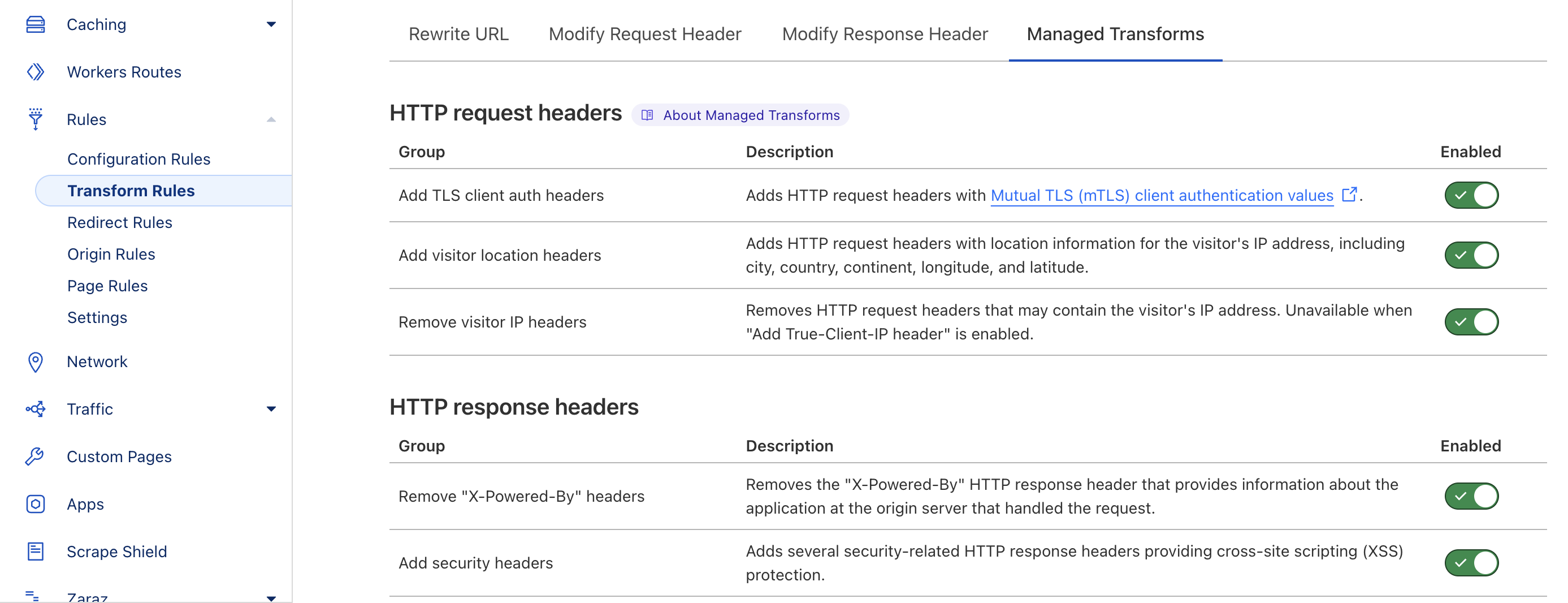
Task: Open Scrape Shield section
Action: tap(116, 551)
